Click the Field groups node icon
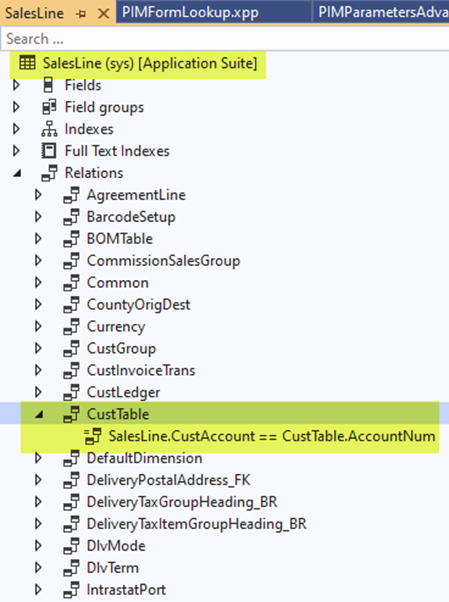The height and width of the screenshot is (602, 449). 49,107
